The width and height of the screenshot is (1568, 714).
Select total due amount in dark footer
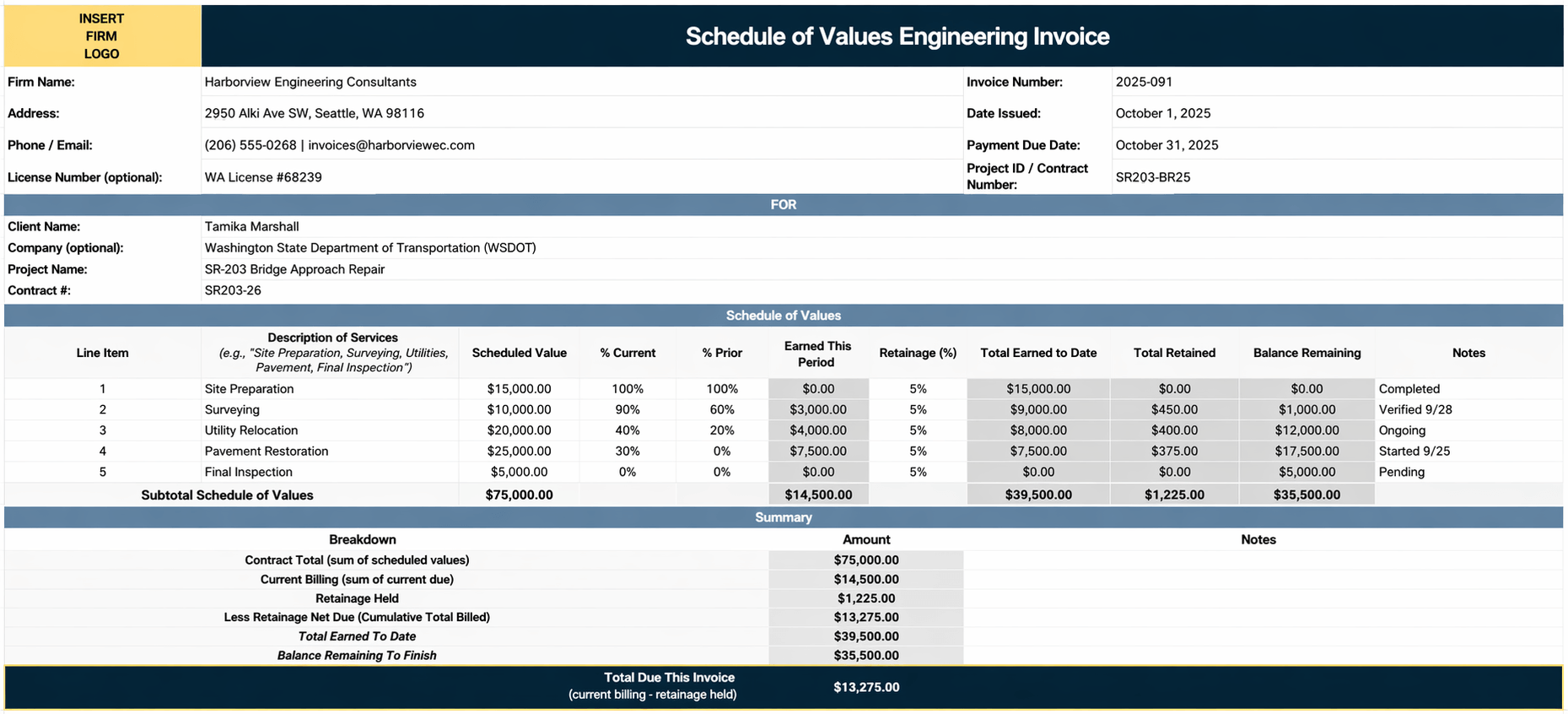pos(866,688)
